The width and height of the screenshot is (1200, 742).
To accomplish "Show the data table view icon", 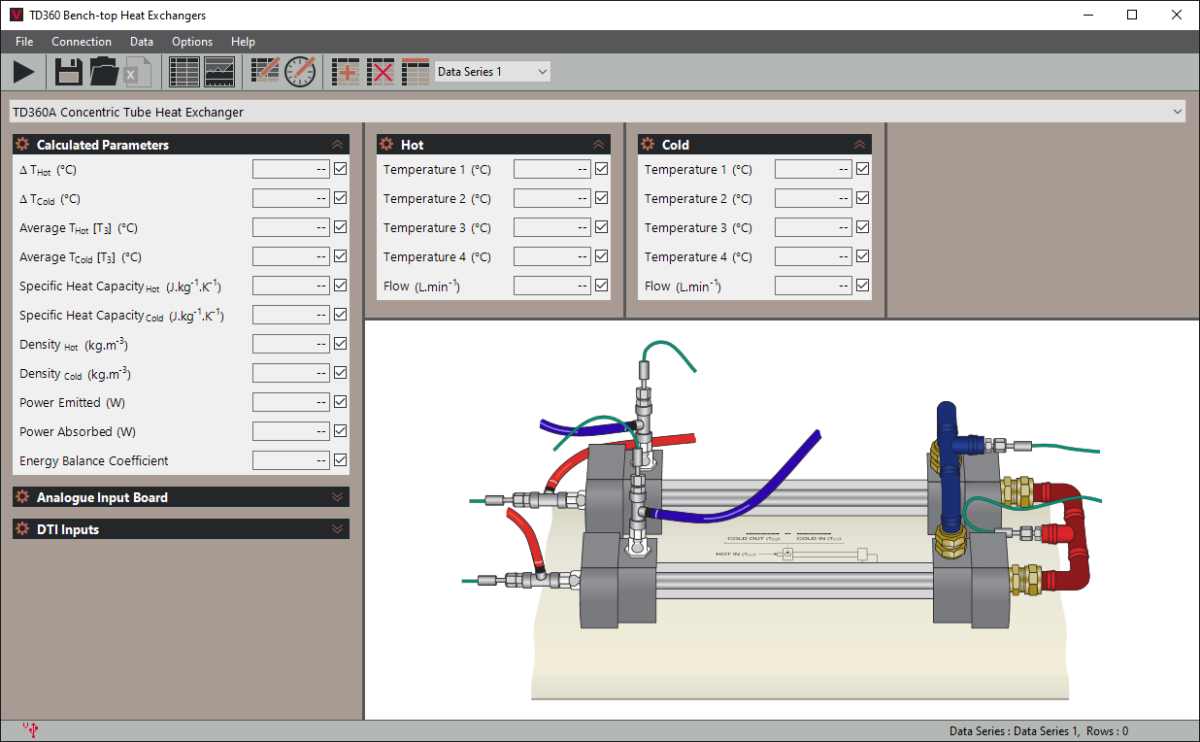I will [x=184, y=71].
